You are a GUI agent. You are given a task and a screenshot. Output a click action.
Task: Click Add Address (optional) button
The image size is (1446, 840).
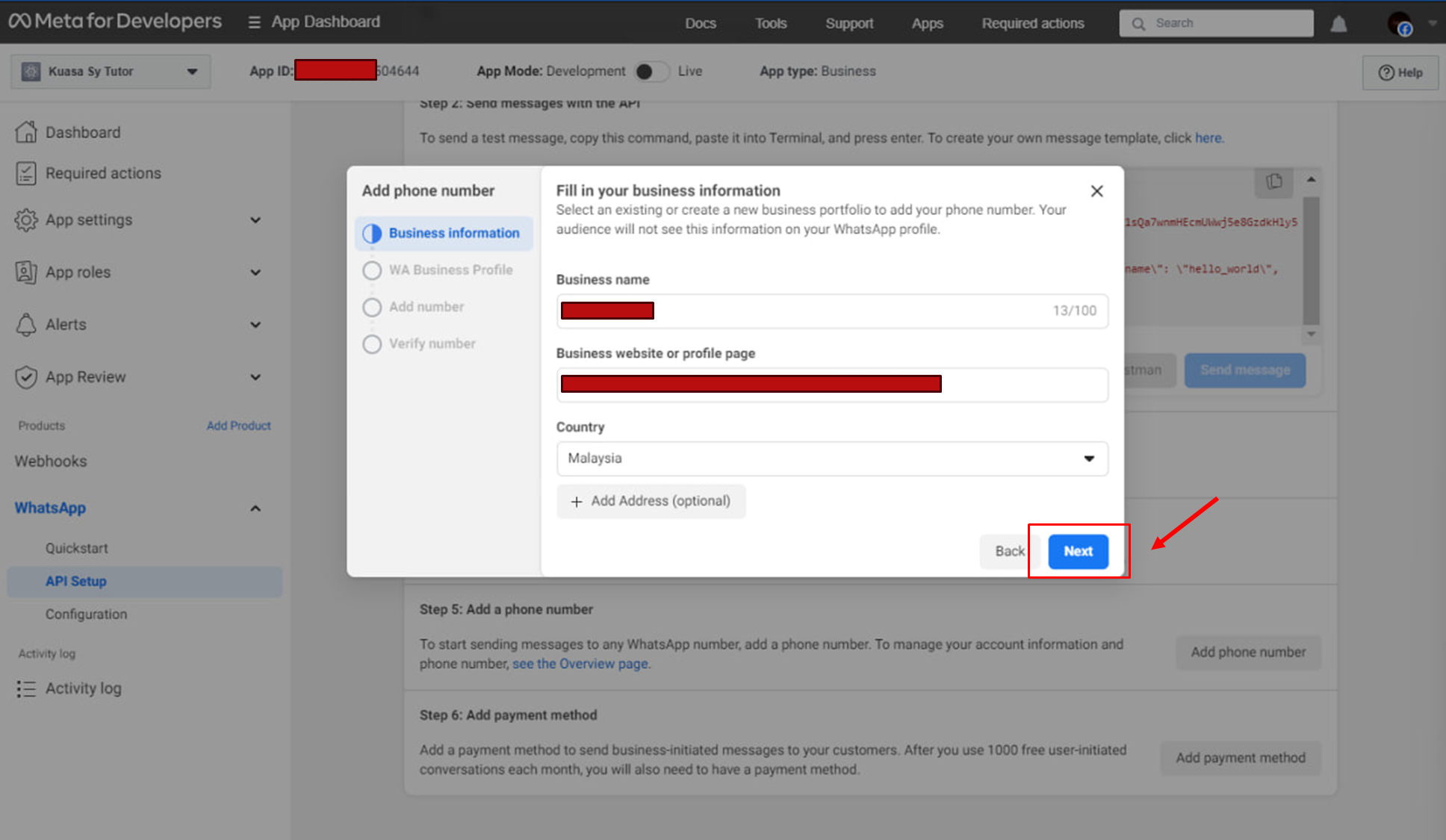[651, 501]
